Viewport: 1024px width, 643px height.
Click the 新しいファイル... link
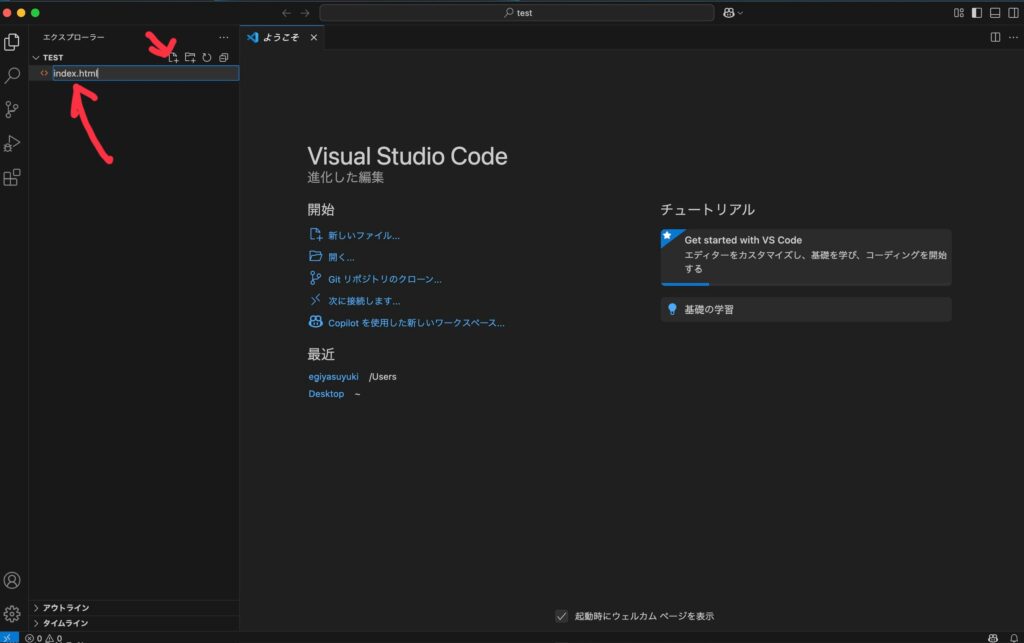click(x=364, y=235)
